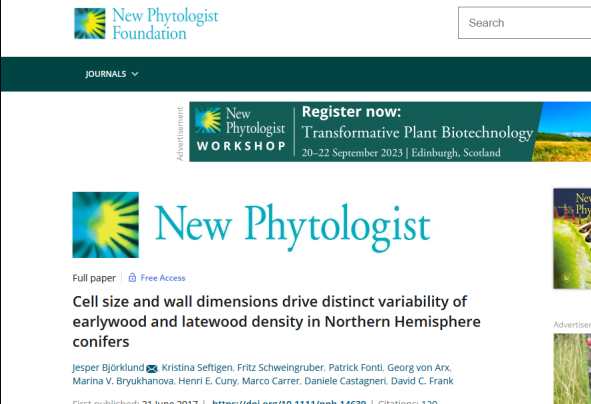Open author David C. Frank
The width and height of the screenshot is (591, 404).
tap(422, 381)
